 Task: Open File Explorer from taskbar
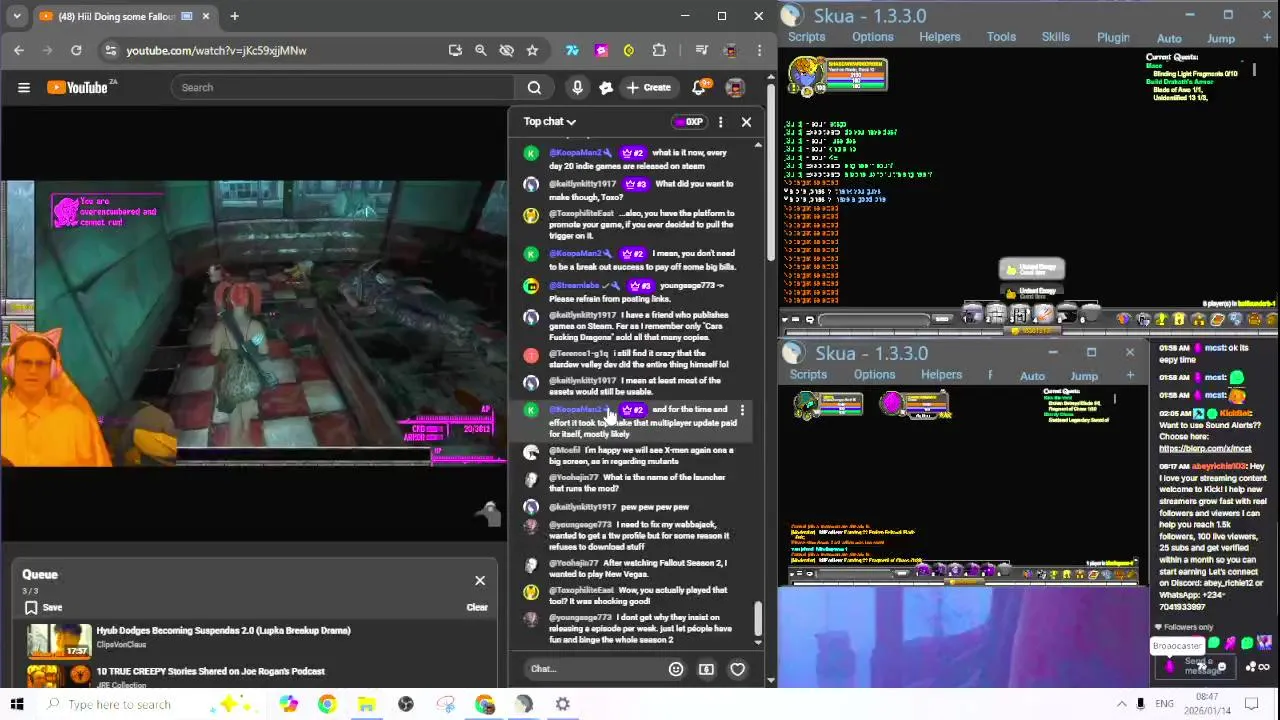pos(366,705)
